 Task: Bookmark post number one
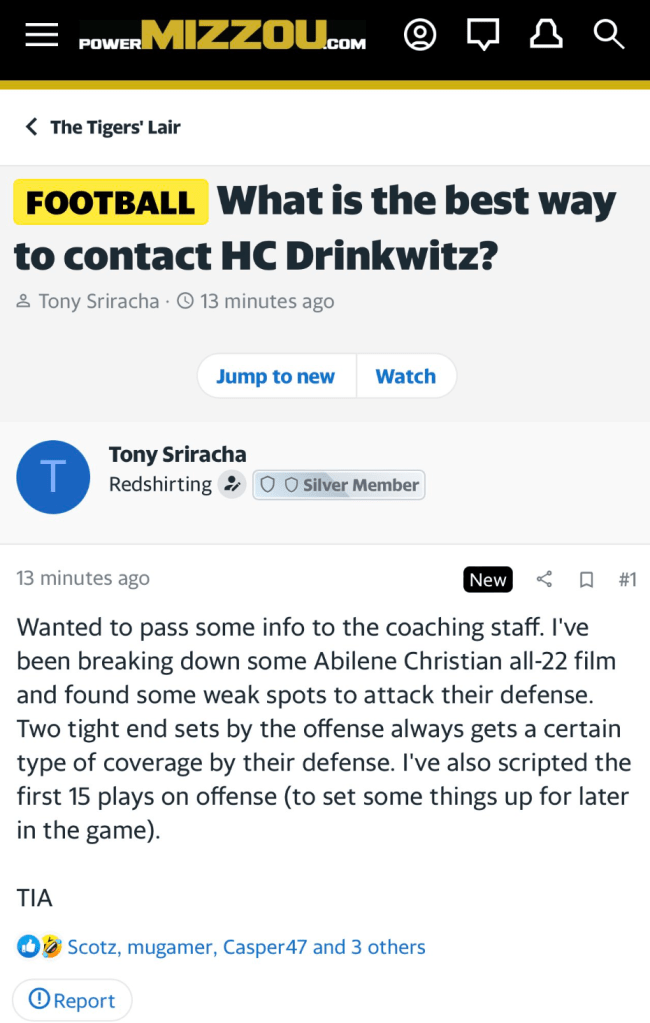(x=587, y=579)
